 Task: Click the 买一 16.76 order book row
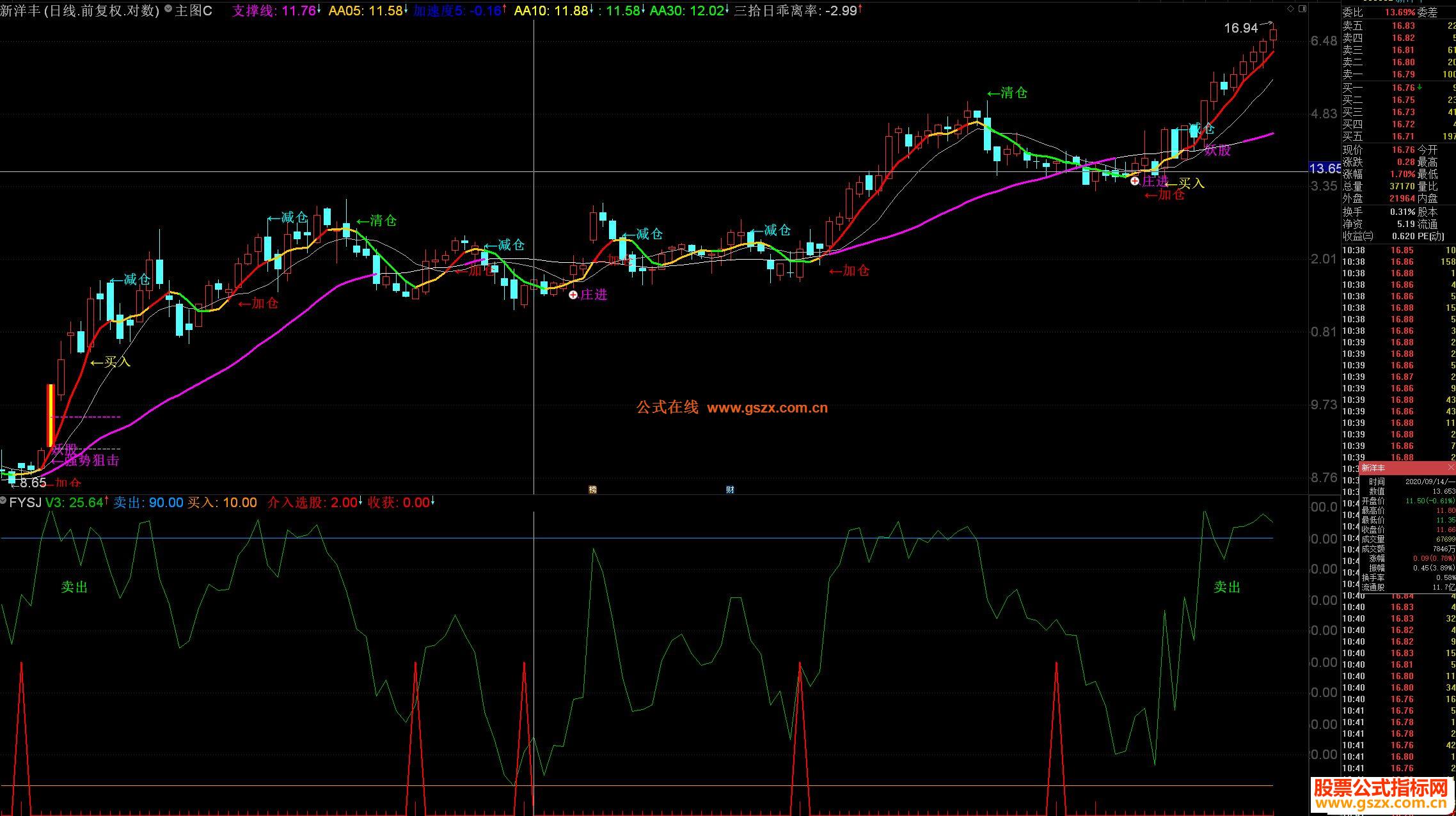pos(1398,88)
